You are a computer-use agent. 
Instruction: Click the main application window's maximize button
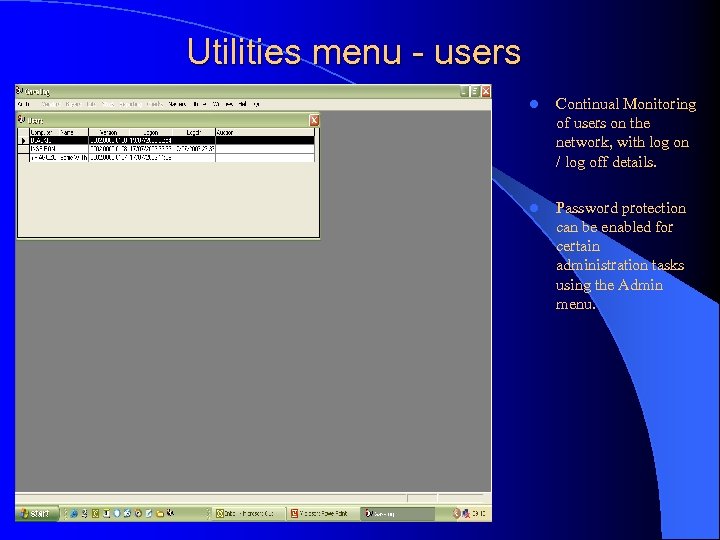pos(475,91)
